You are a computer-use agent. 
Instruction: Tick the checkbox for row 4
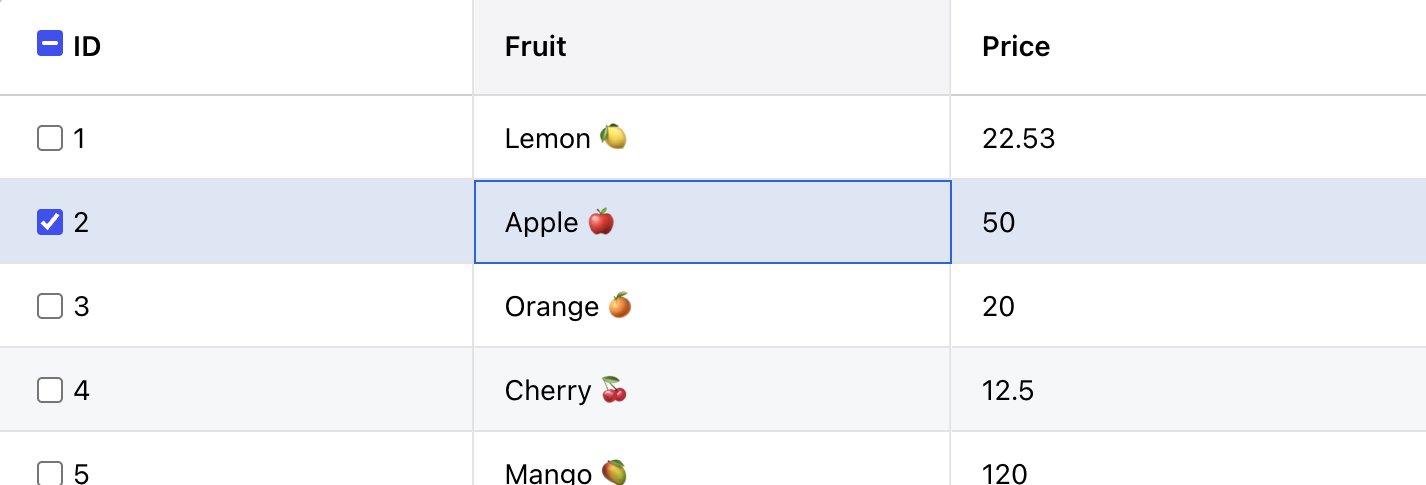point(50,390)
